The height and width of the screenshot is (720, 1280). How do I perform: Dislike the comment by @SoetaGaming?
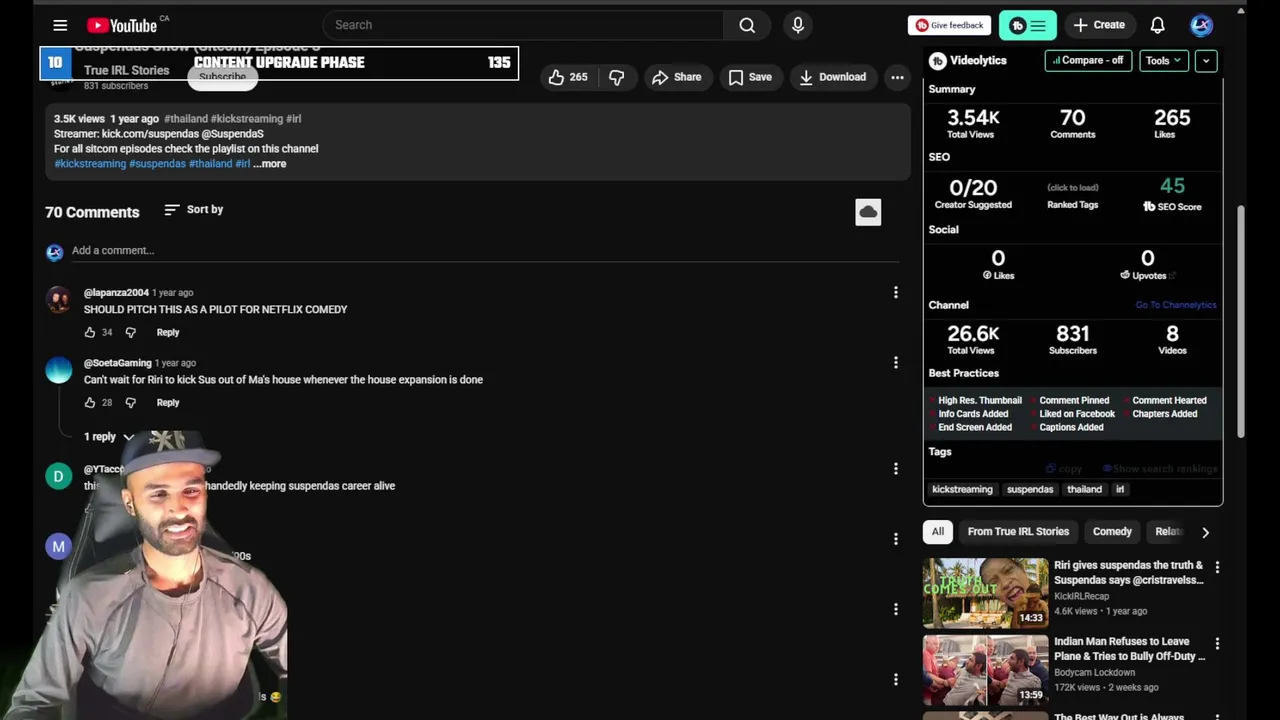[130, 402]
